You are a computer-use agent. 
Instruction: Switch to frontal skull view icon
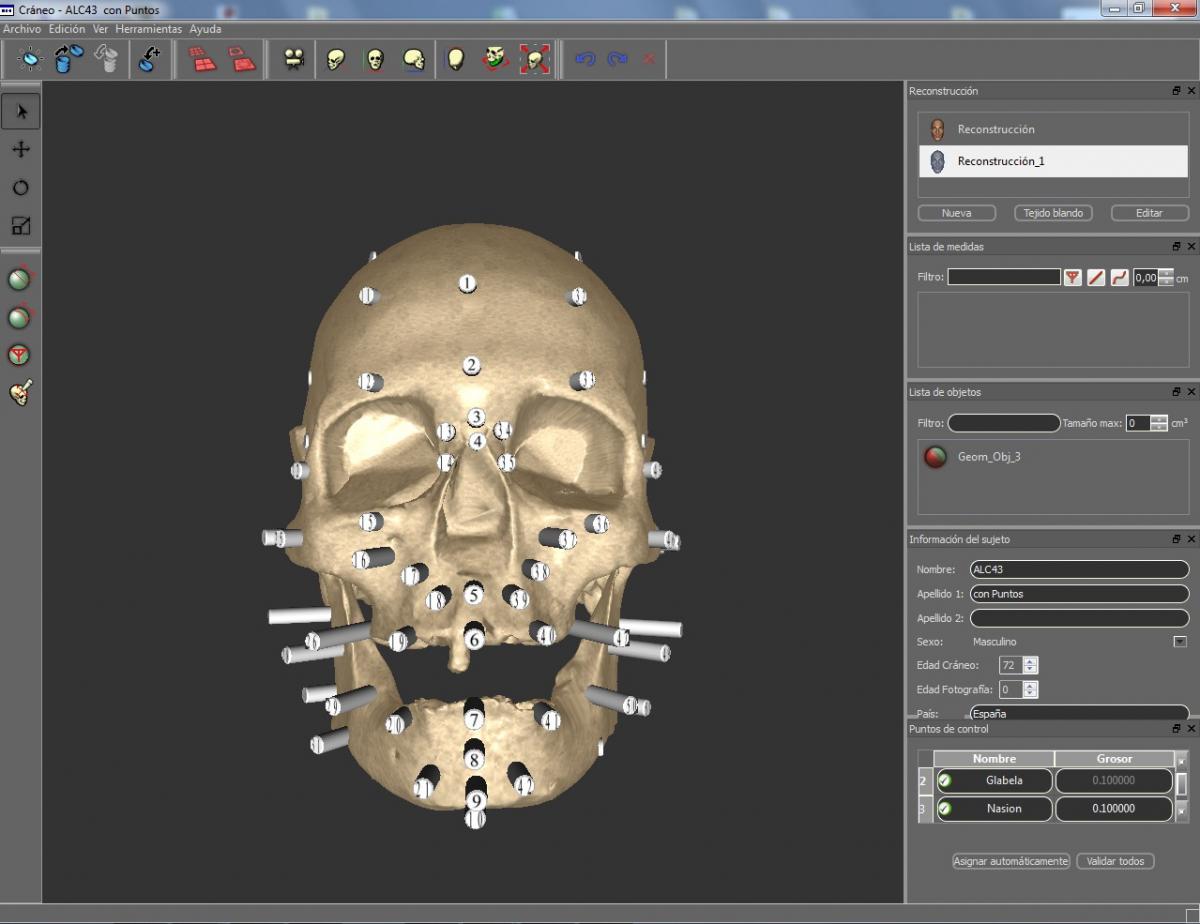click(375, 60)
